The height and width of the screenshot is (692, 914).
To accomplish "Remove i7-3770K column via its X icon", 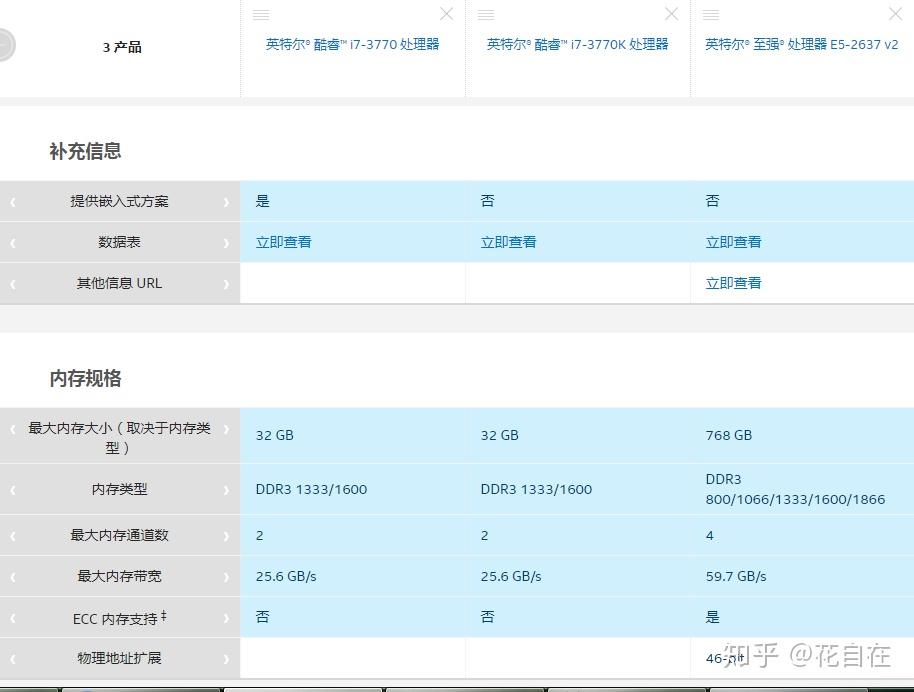I will [671, 14].
